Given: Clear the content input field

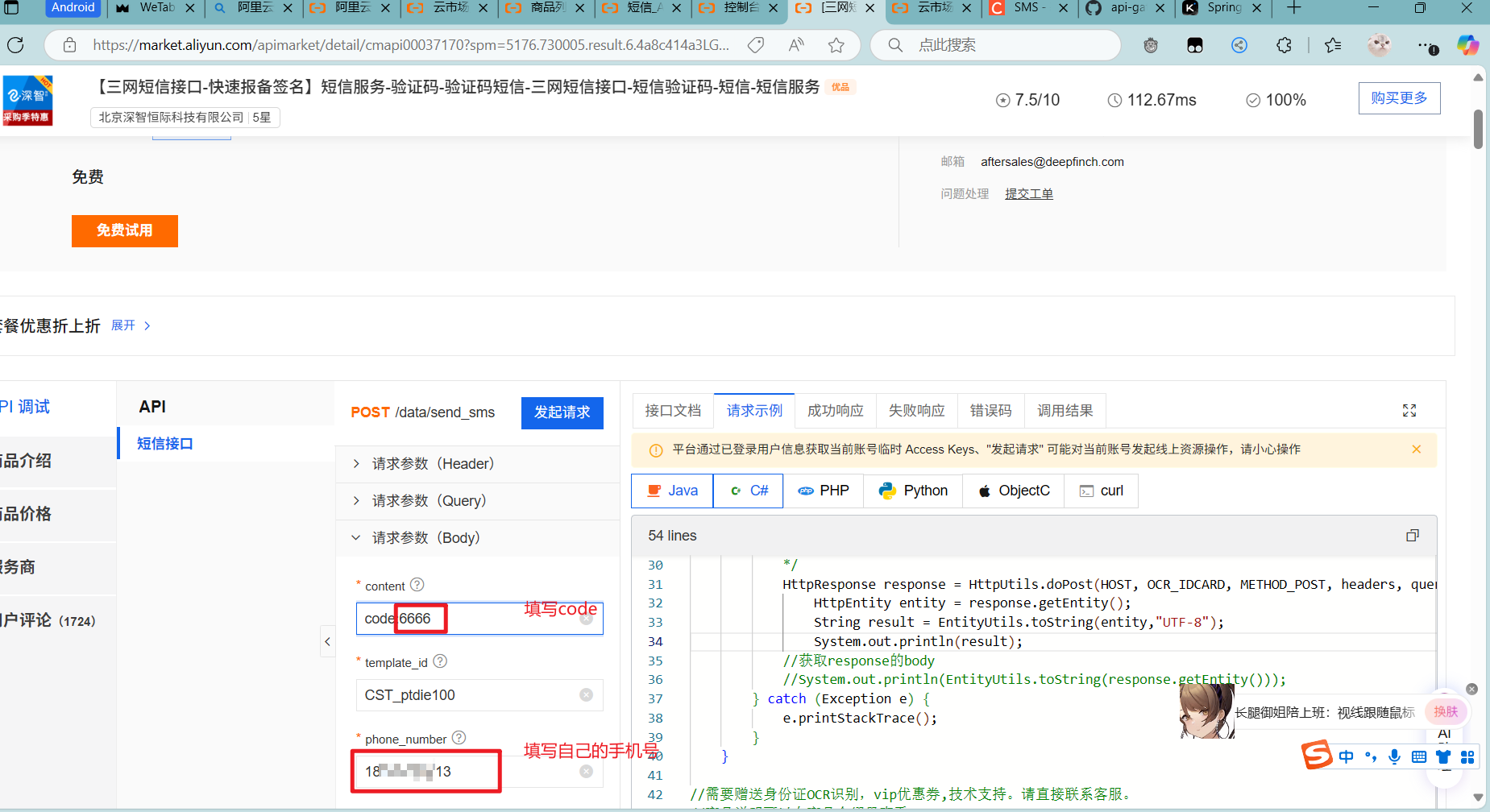Looking at the screenshot, I should point(587,619).
